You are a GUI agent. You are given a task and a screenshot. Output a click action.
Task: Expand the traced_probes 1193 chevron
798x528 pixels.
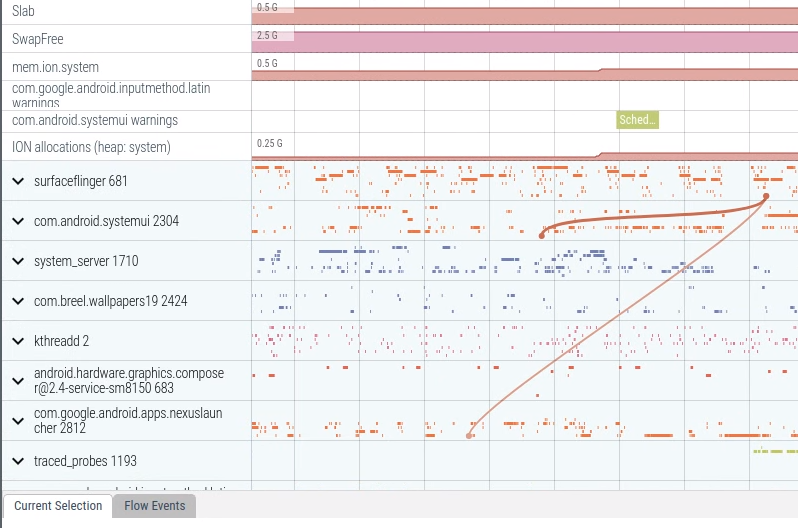pyautogui.click(x=18, y=461)
